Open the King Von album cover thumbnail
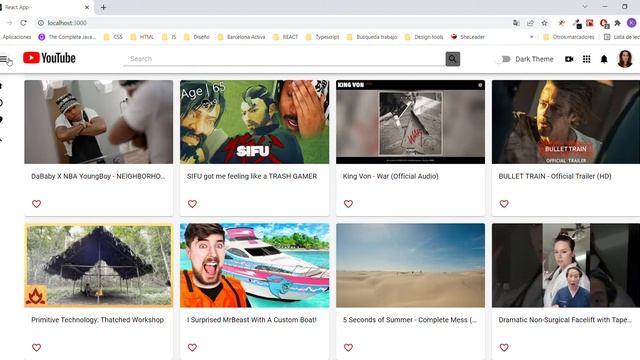This screenshot has height=360, width=640. (411, 122)
